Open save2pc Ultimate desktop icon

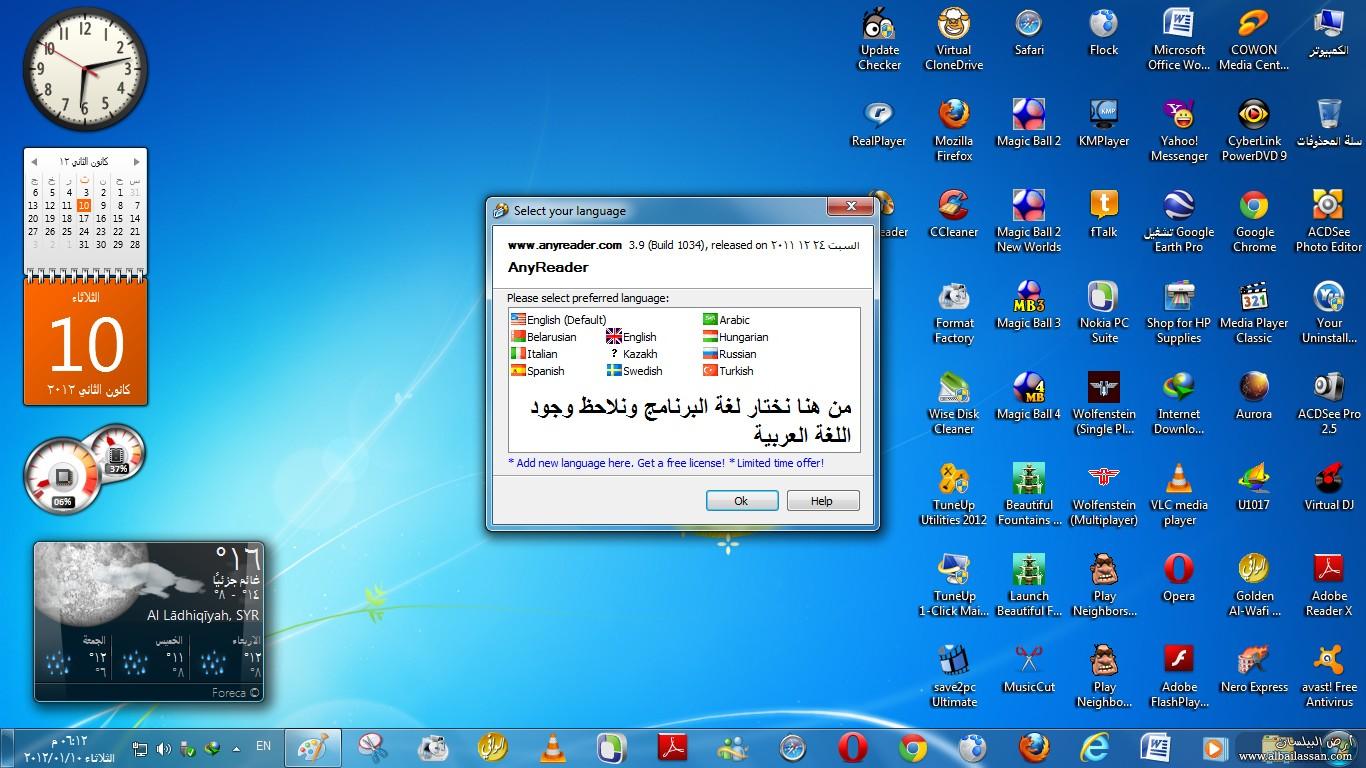(954, 677)
